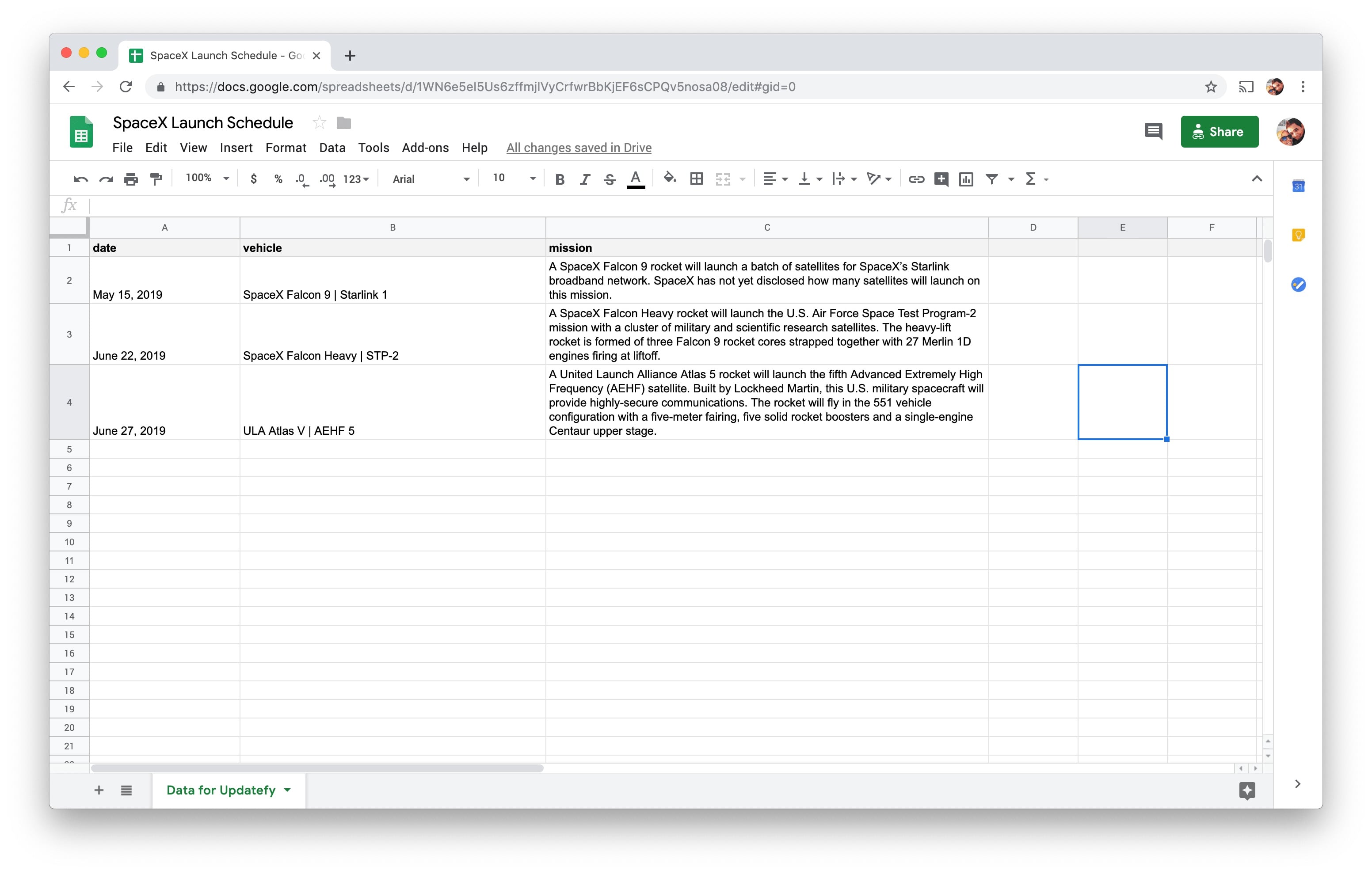Screen dimensions: 1372x874
Task: Open text rotation dropdown
Action: 879,179
